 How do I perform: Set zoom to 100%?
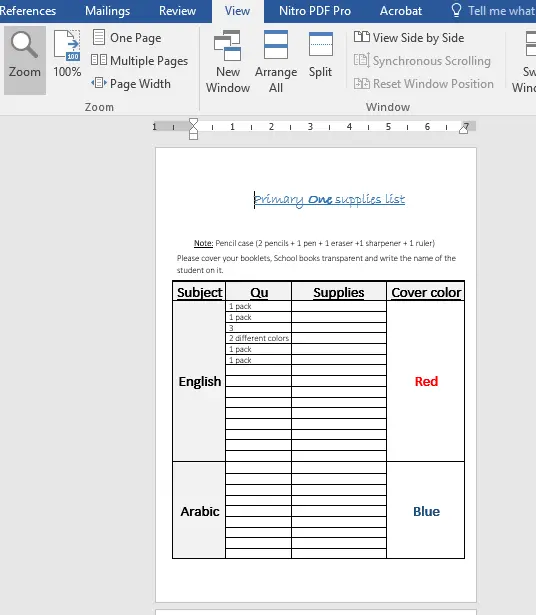point(67,54)
